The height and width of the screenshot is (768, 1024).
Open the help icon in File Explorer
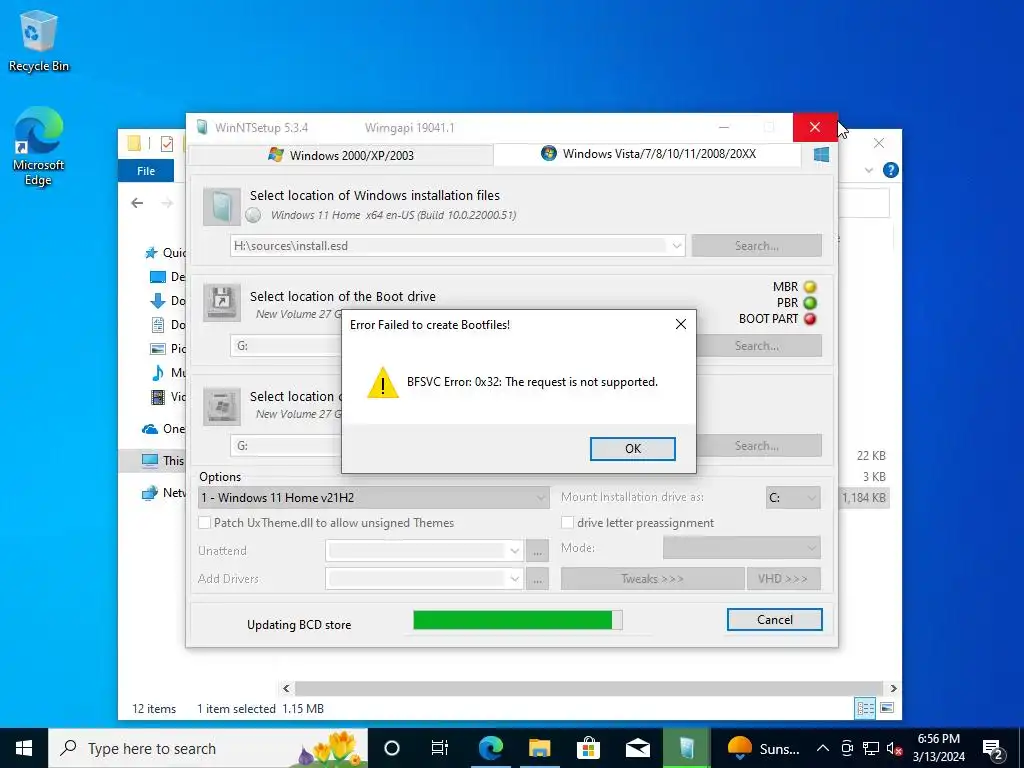coord(890,170)
